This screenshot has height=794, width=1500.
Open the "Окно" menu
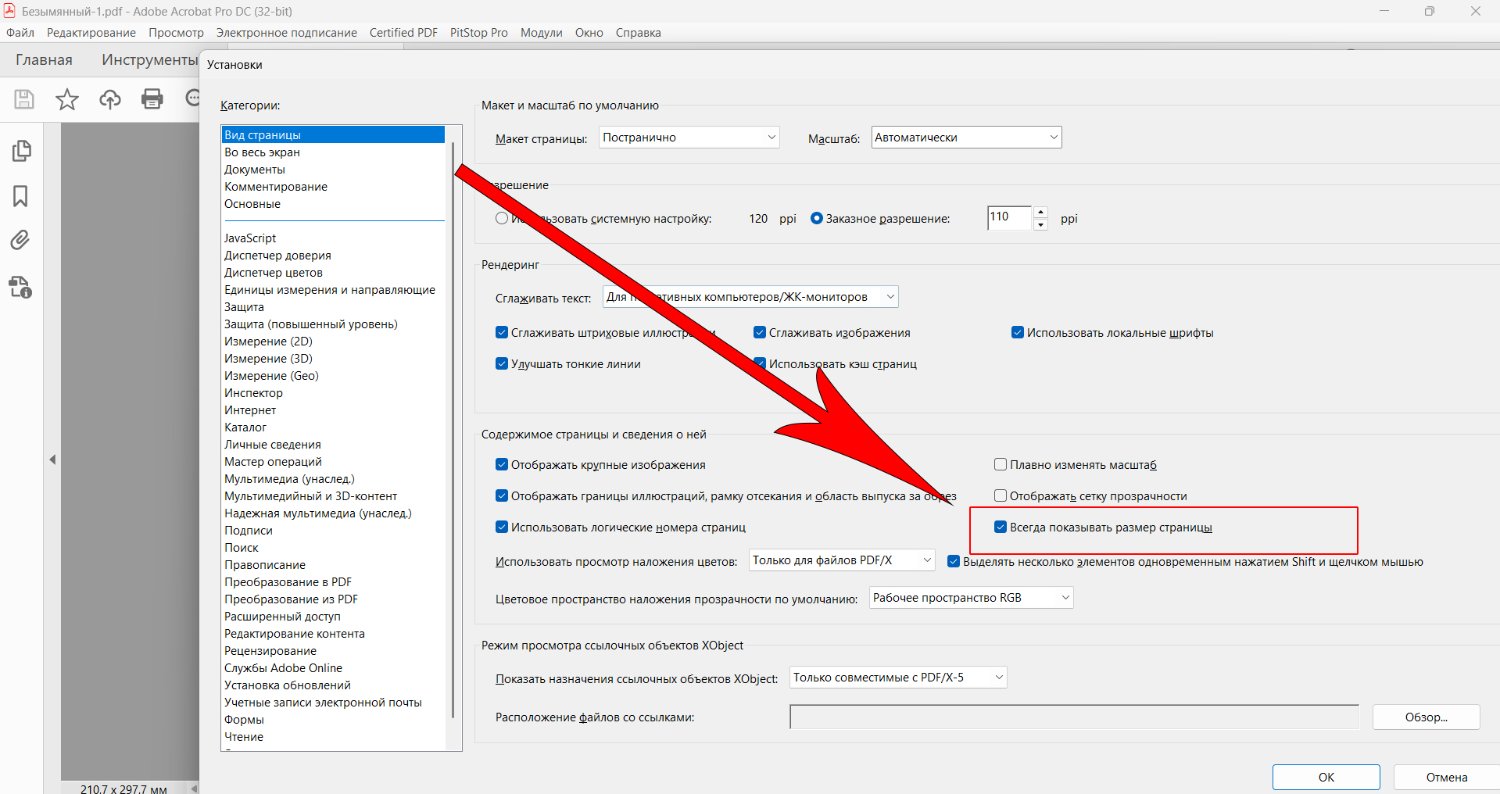[589, 33]
